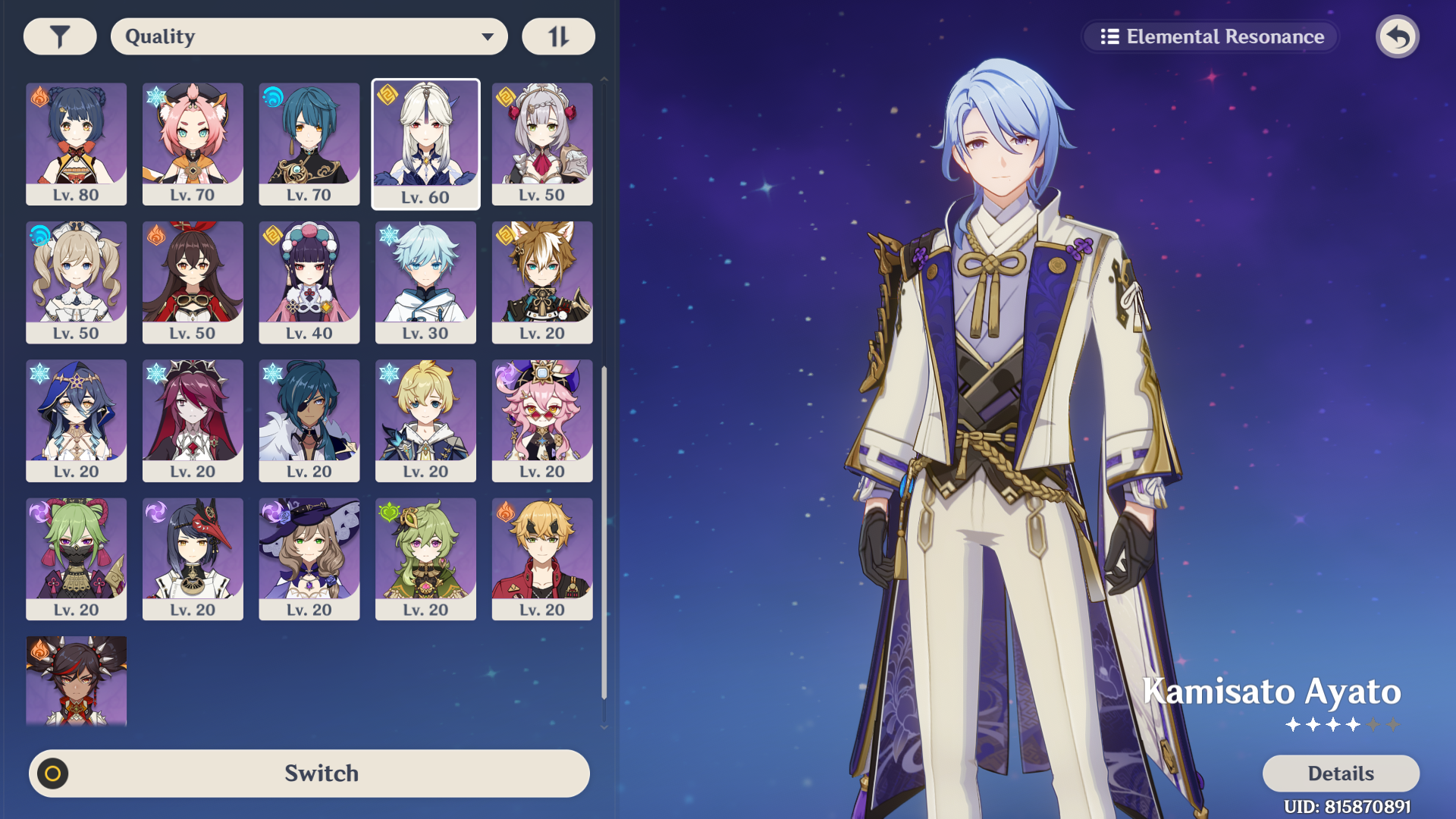Viewport: 1456px width, 819px height.
Task: Click the scroll-down arrow of the character list
Action: [604, 727]
